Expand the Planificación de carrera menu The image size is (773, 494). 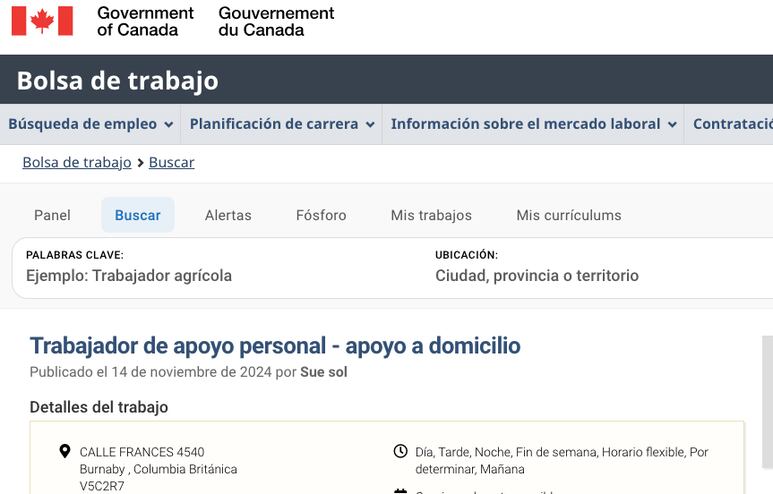282,124
